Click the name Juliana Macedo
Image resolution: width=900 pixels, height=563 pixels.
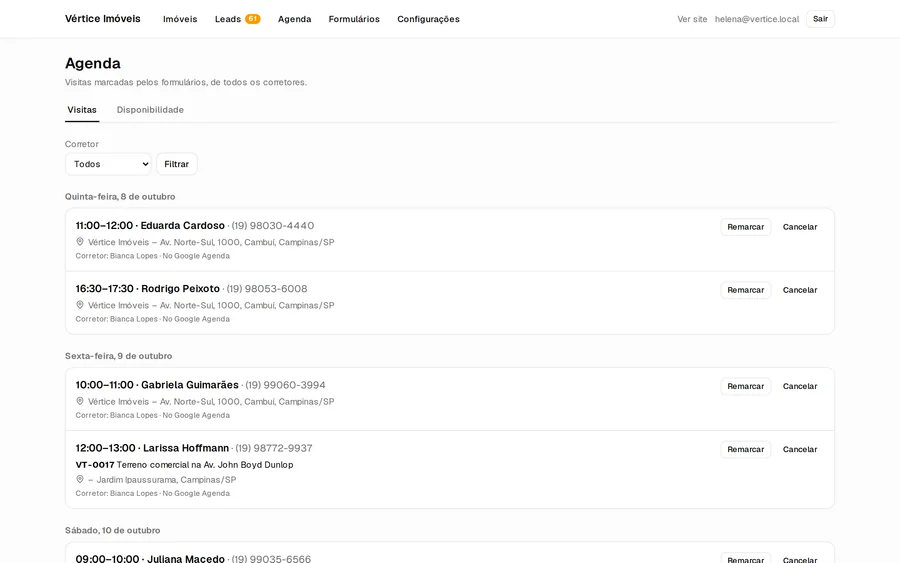186,558
